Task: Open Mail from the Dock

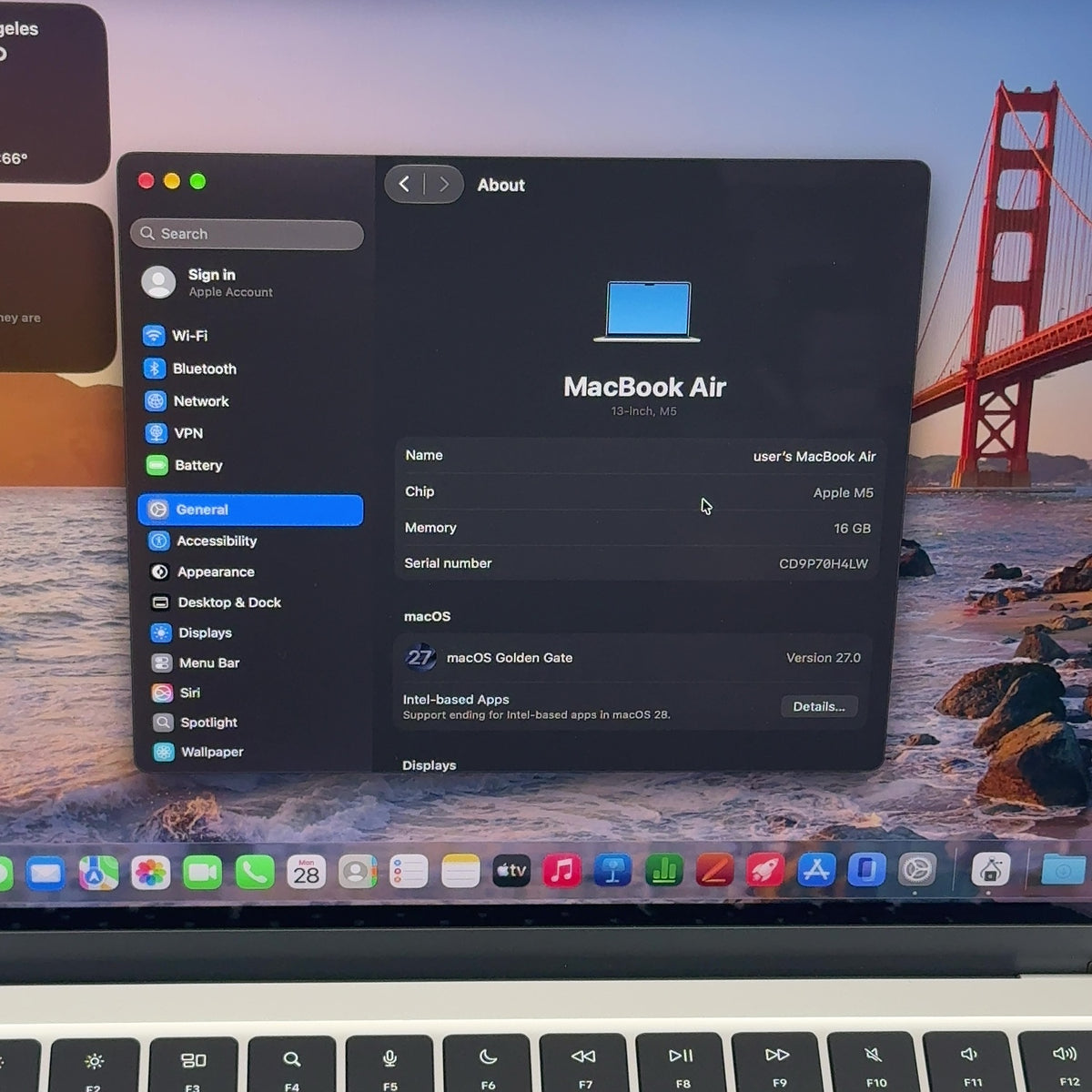Action: point(45,875)
